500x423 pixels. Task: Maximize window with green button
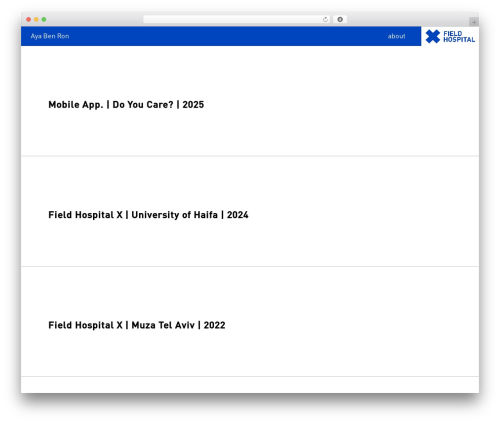tap(44, 19)
